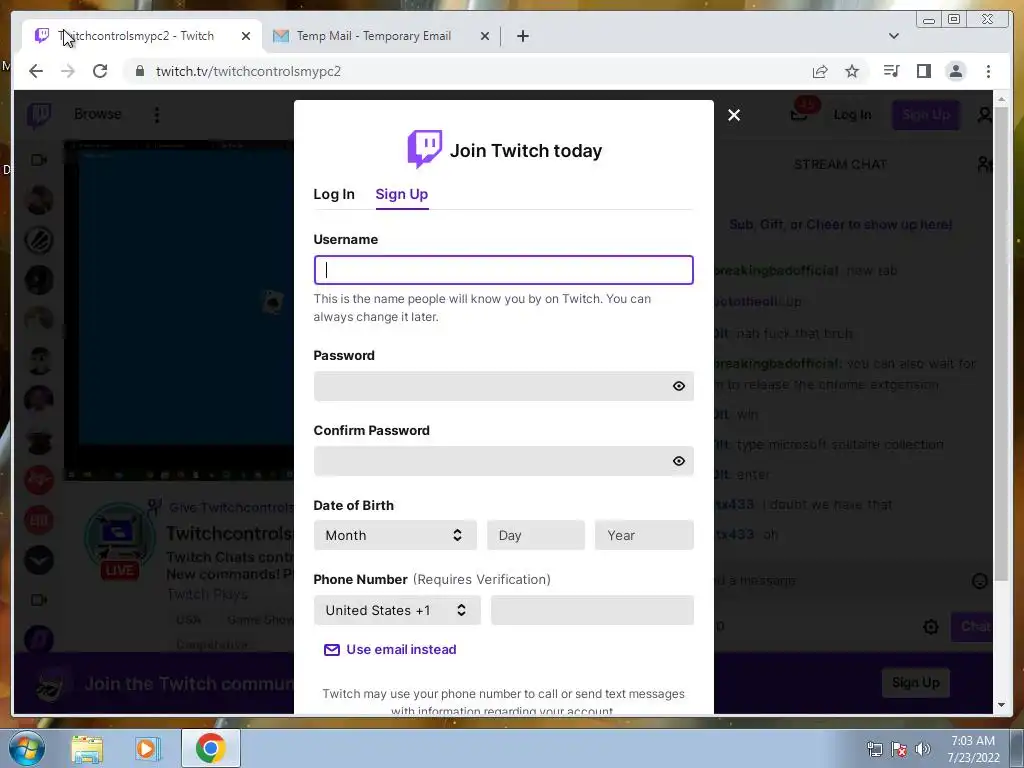Share this page icon in address bar
The image size is (1024, 768).
[820, 71]
